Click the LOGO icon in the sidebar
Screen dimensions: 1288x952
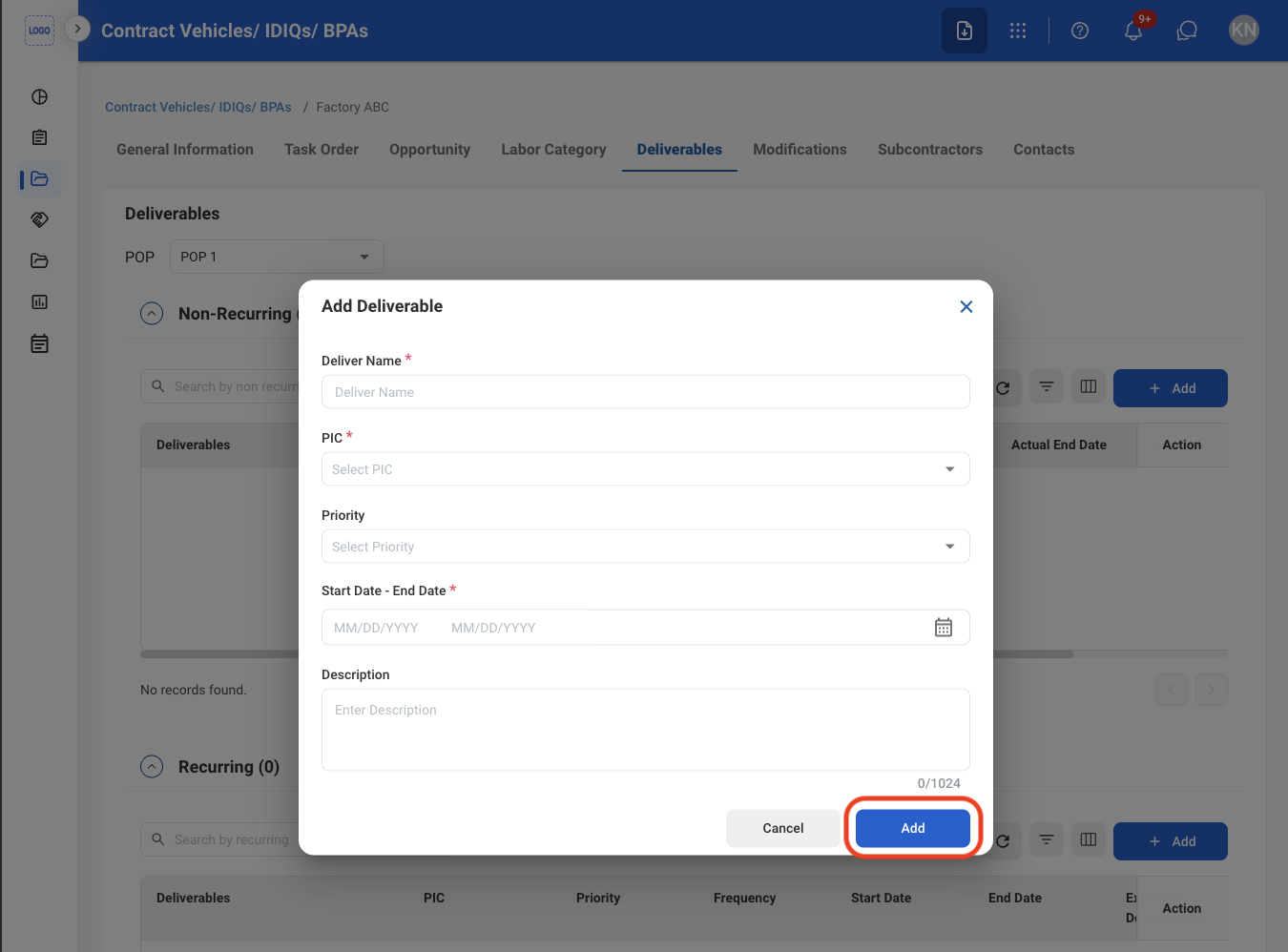tap(39, 31)
